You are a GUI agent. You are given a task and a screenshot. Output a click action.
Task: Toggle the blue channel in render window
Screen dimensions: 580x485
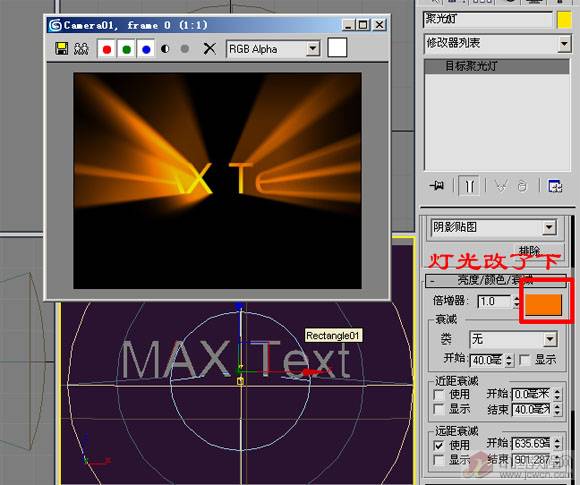pyautogui.click(x=146, y=49)
